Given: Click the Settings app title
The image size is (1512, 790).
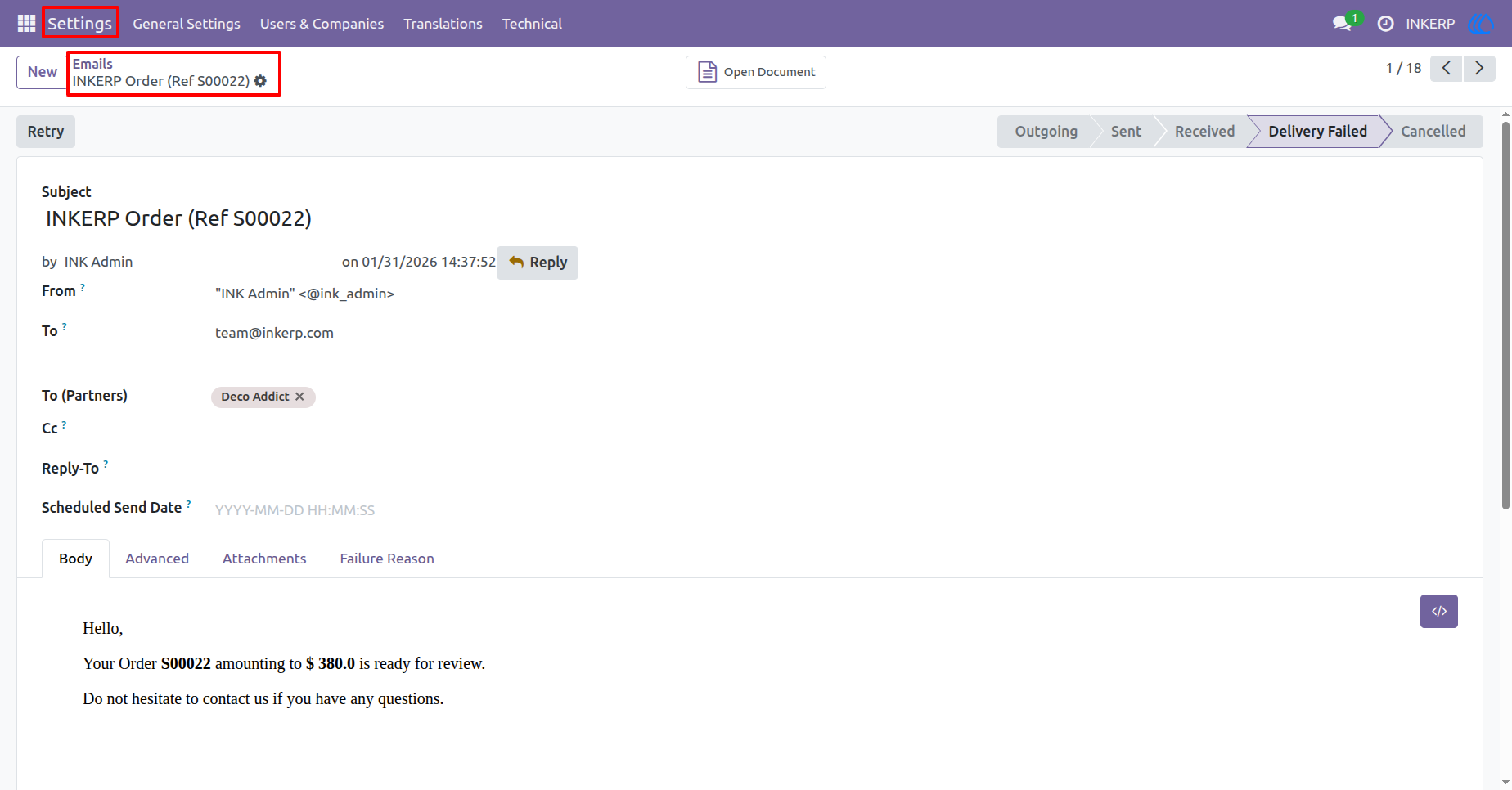Looking at the screenshot, I should 80,23.
